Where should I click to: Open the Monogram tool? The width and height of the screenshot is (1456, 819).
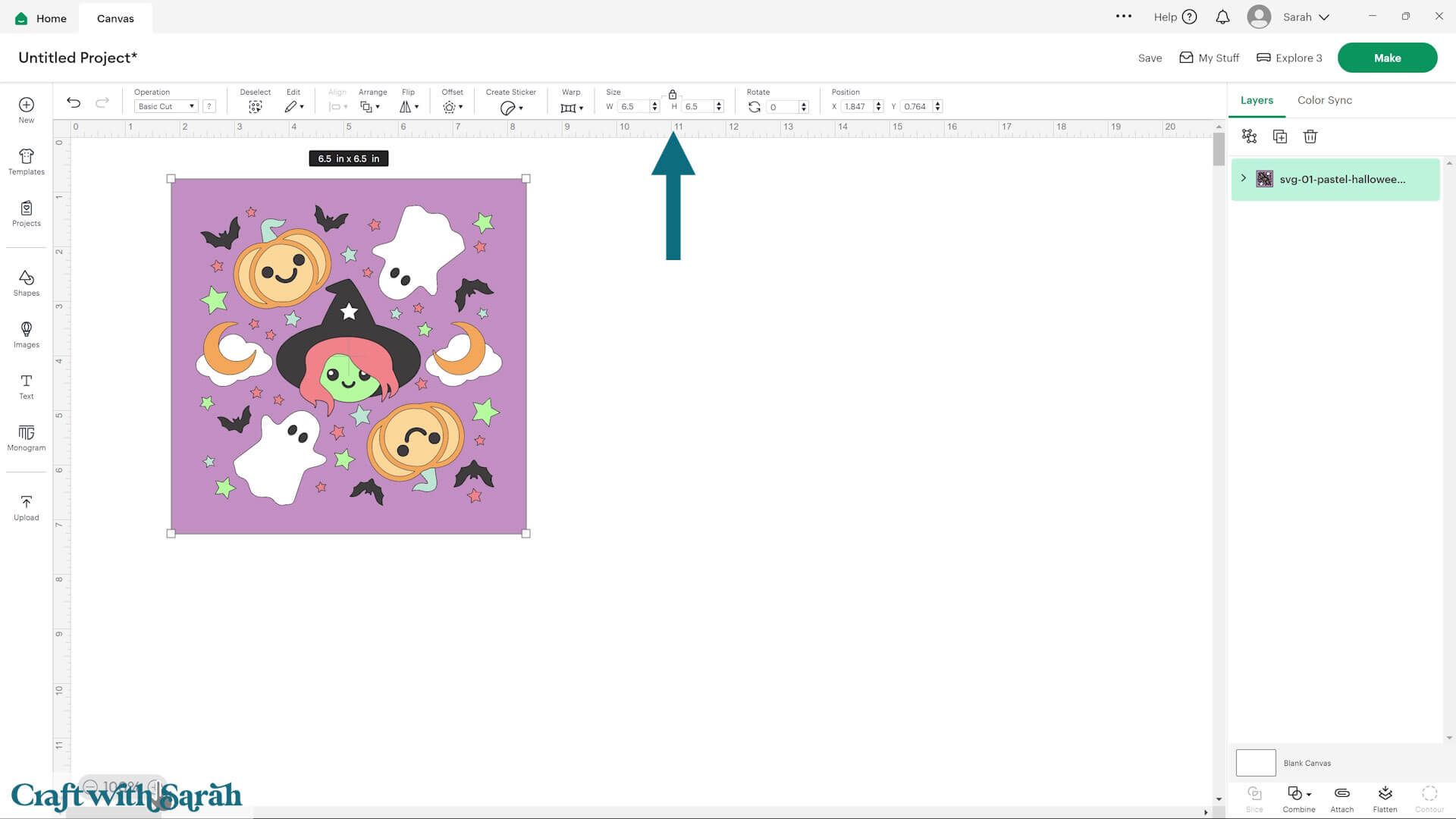pyautogui.click(x=26, y=438)
